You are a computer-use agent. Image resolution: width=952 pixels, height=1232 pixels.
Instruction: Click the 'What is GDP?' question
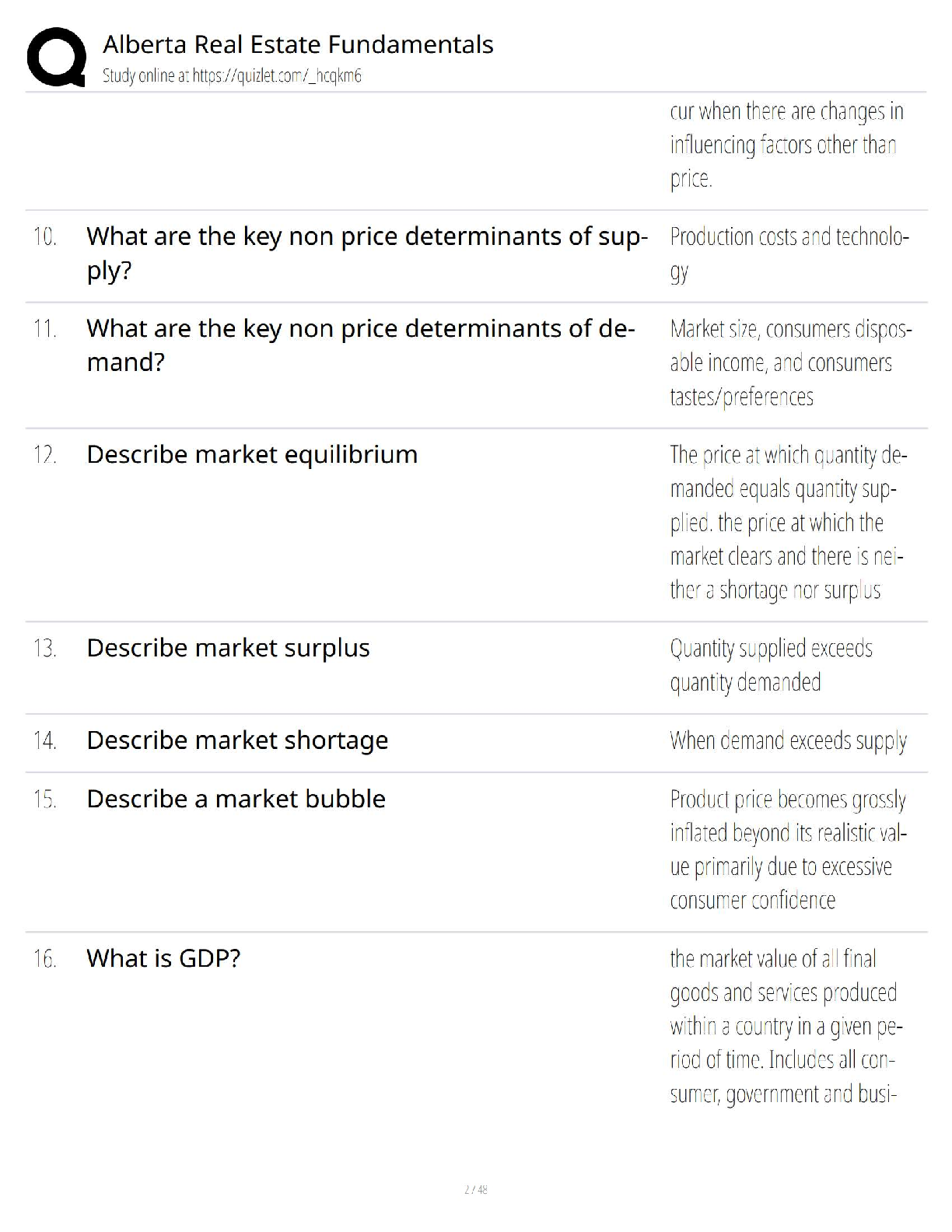pos(163,958)
